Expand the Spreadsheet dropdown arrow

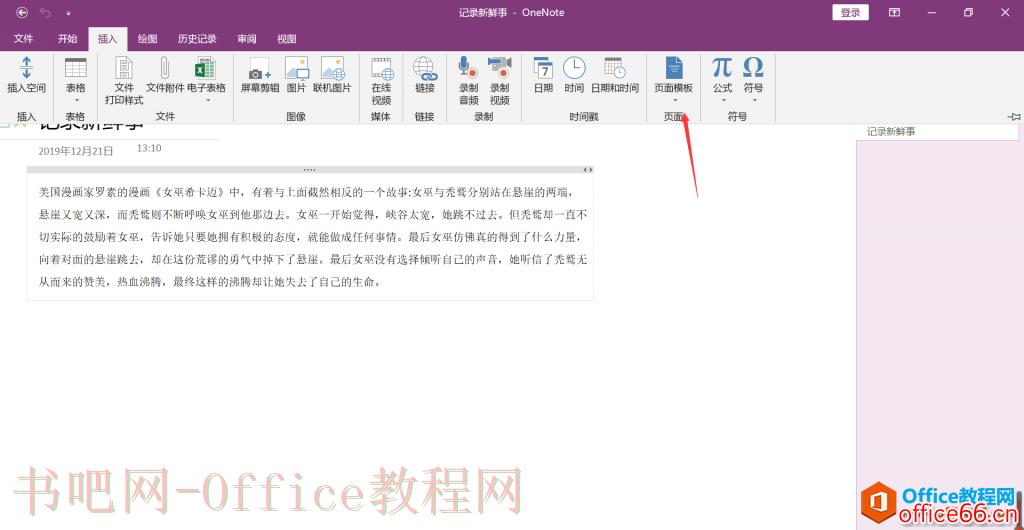pyautogui.click(x=206, y=100)
